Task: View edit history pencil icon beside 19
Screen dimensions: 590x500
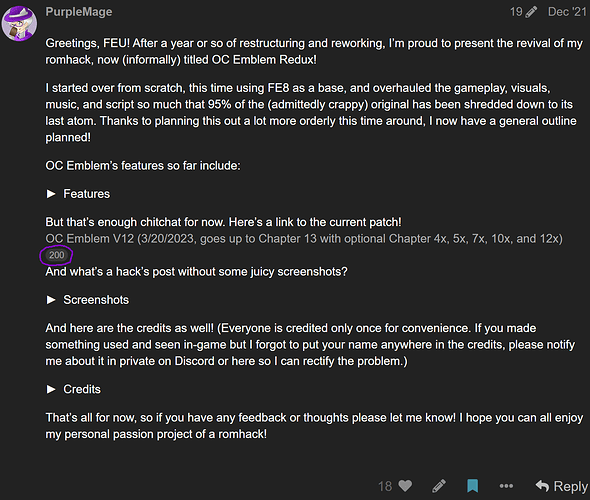Action: [531, 12]
